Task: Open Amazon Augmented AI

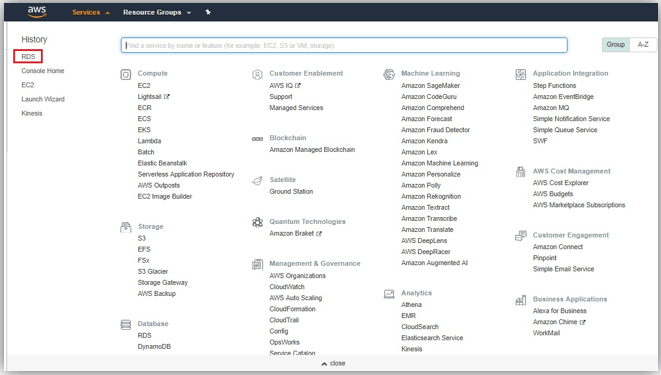Action: tap(435, 263)
